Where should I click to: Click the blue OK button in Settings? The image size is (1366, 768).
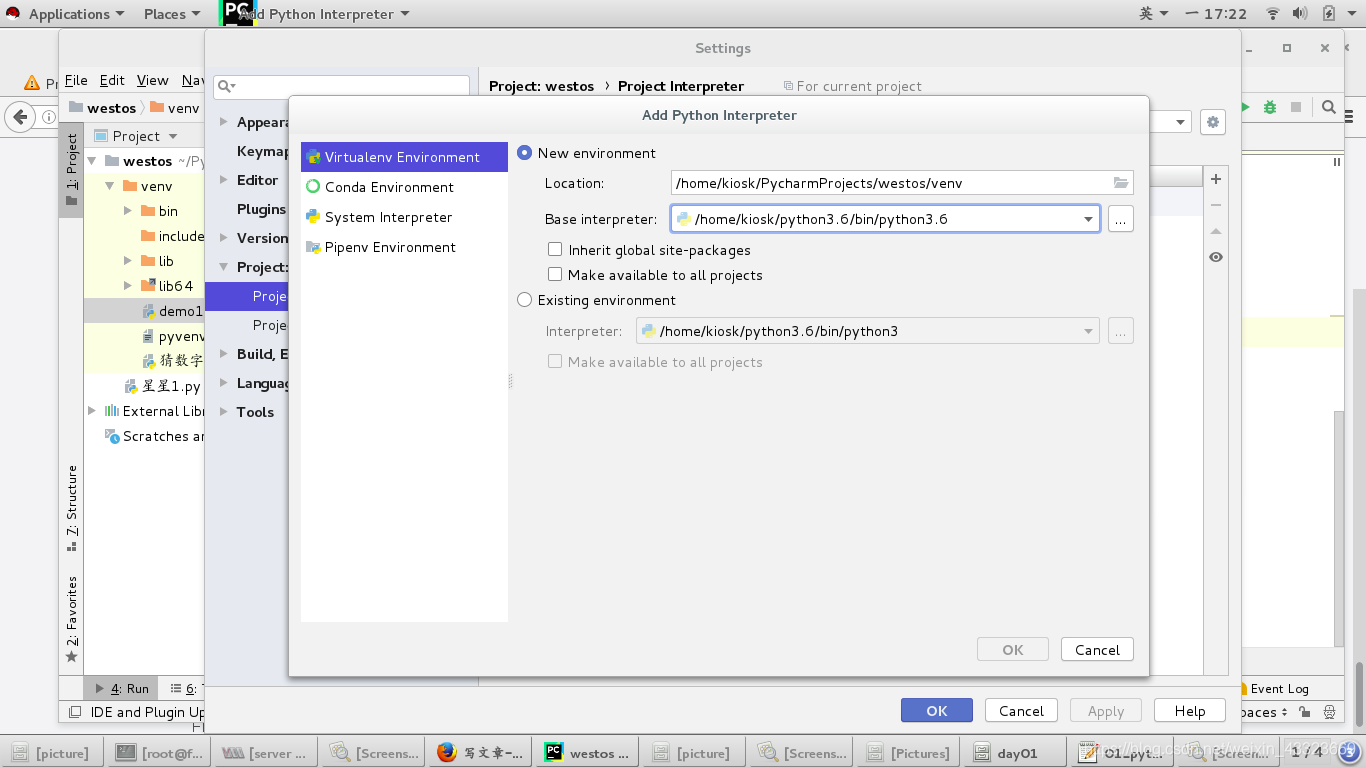point(937,711)
